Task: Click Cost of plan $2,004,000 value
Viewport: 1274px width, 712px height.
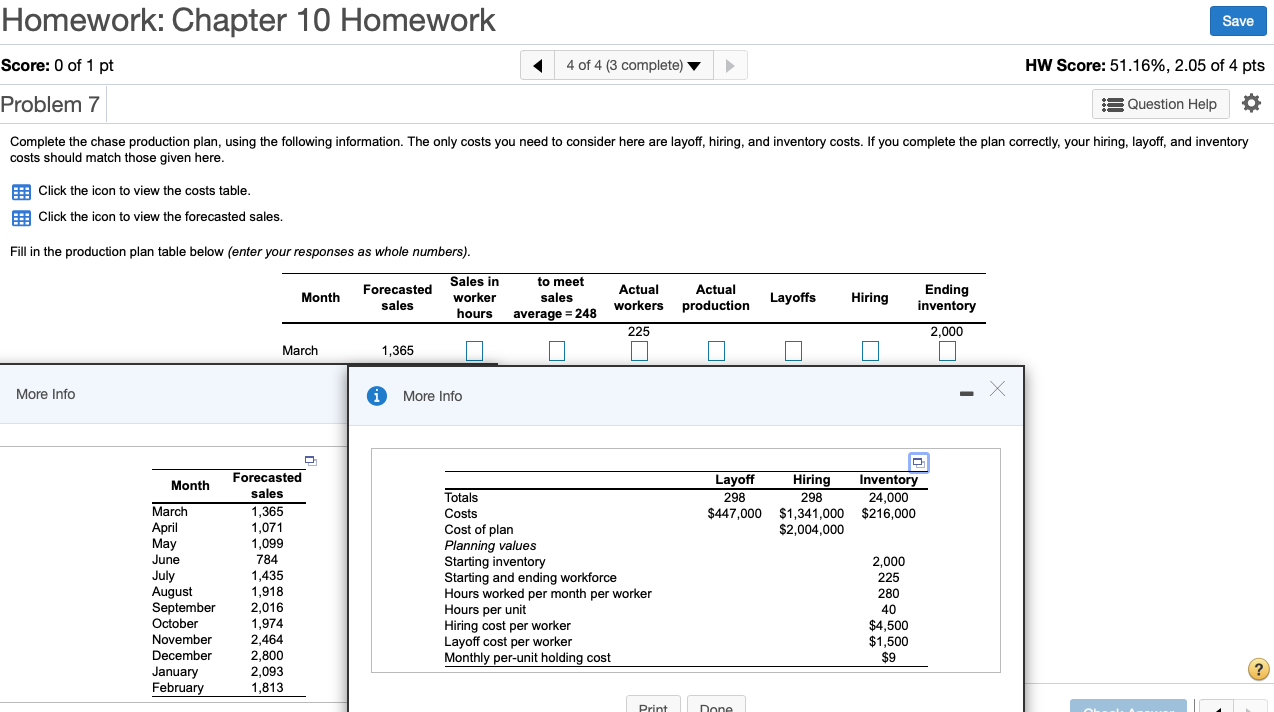Action: [811, 529]
